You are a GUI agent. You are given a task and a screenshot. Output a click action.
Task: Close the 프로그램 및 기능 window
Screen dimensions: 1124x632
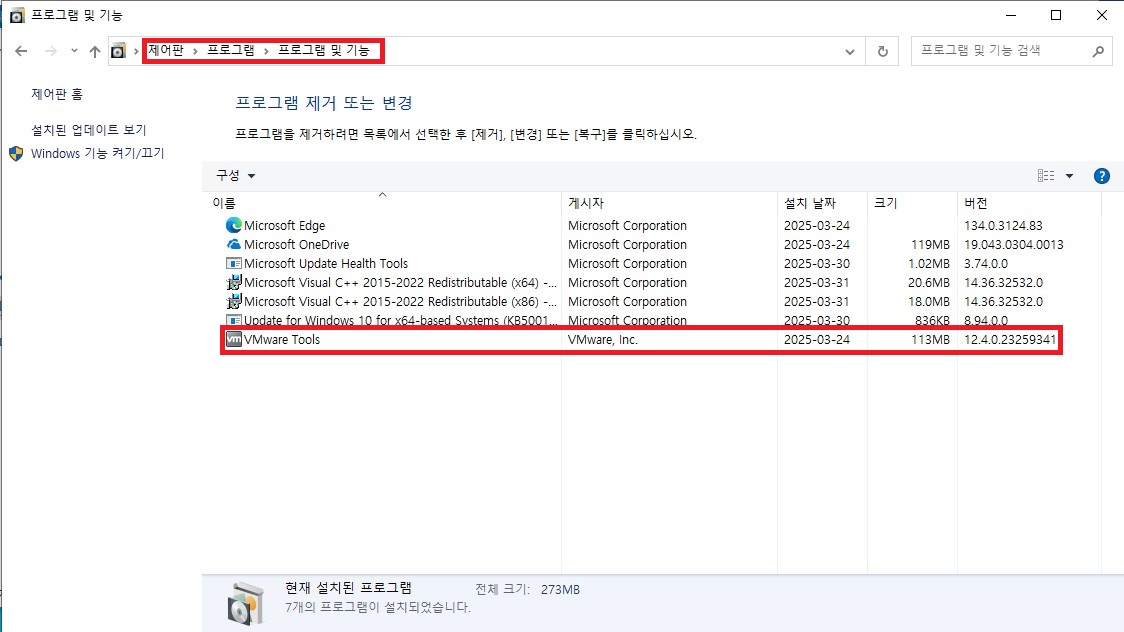(x=1102, y=15)
